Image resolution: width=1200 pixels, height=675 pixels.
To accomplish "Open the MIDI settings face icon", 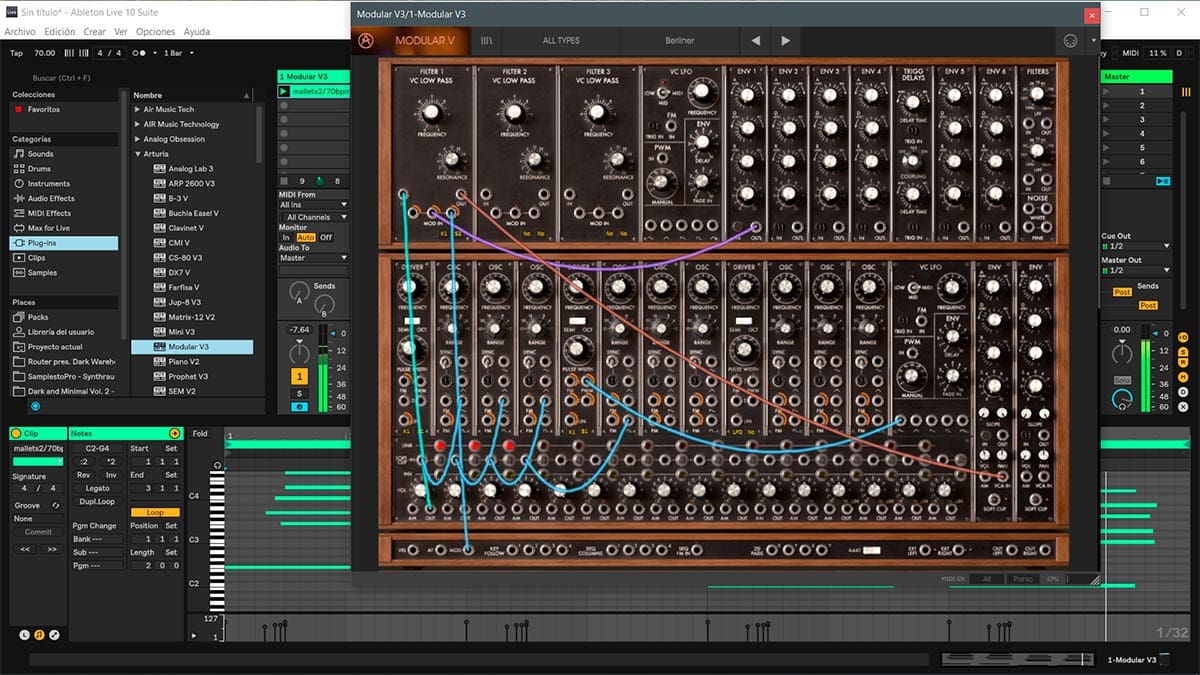I will (x=1069, y=41).
